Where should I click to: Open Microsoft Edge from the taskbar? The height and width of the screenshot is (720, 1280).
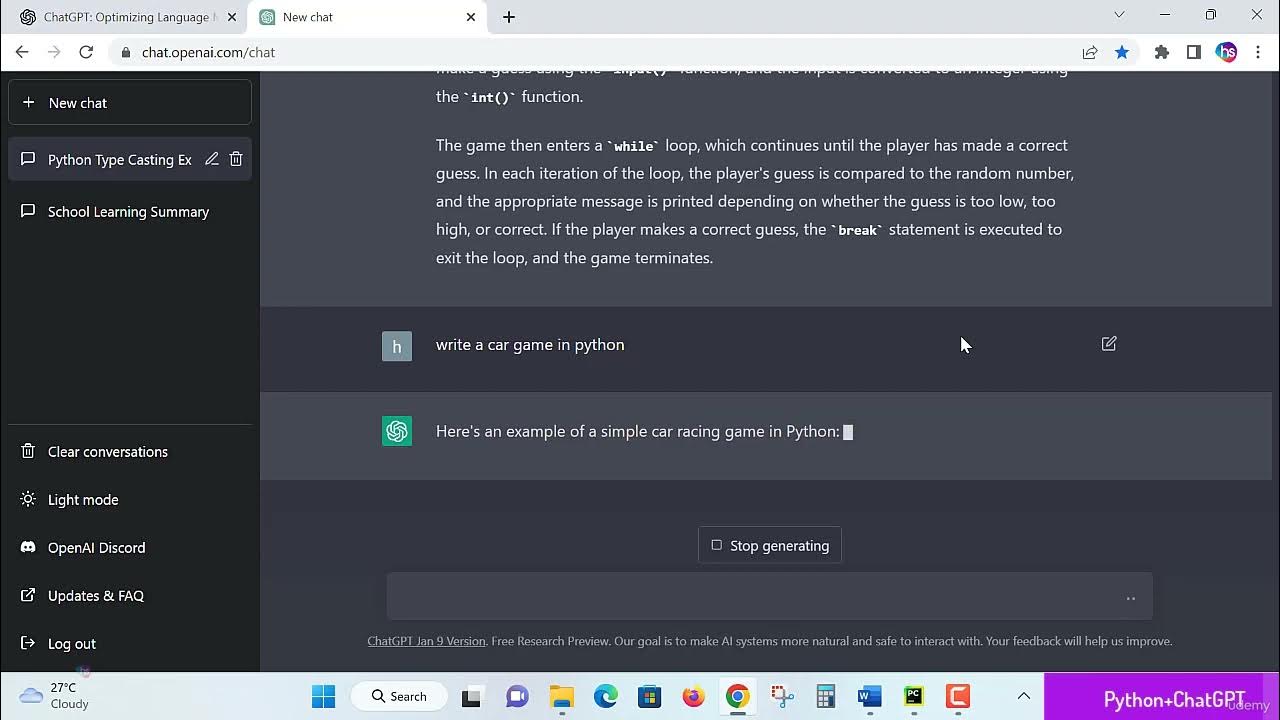click(x=605, y=696)
